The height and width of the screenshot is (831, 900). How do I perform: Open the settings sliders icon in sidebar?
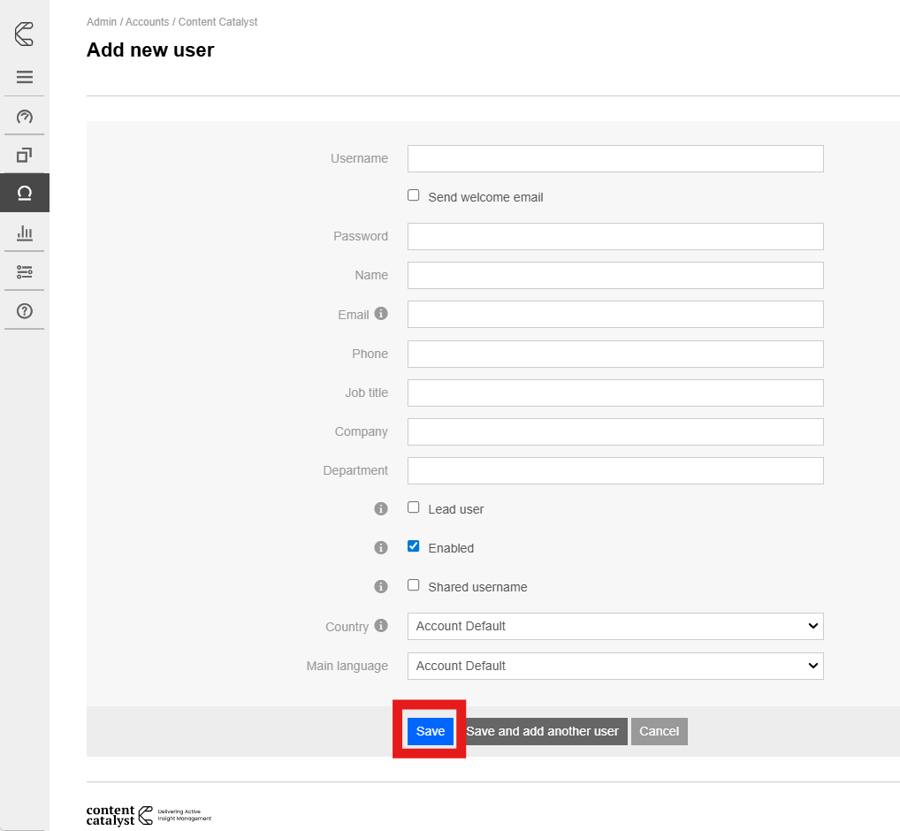point(24,271)
